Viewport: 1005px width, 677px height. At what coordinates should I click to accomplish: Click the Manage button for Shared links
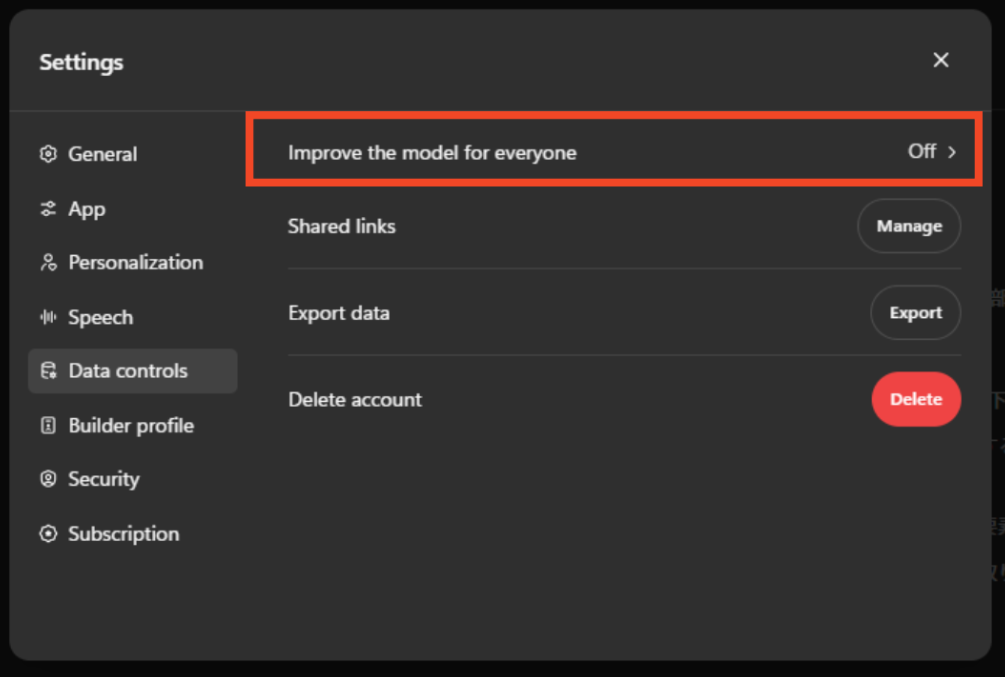click(909, 226)
